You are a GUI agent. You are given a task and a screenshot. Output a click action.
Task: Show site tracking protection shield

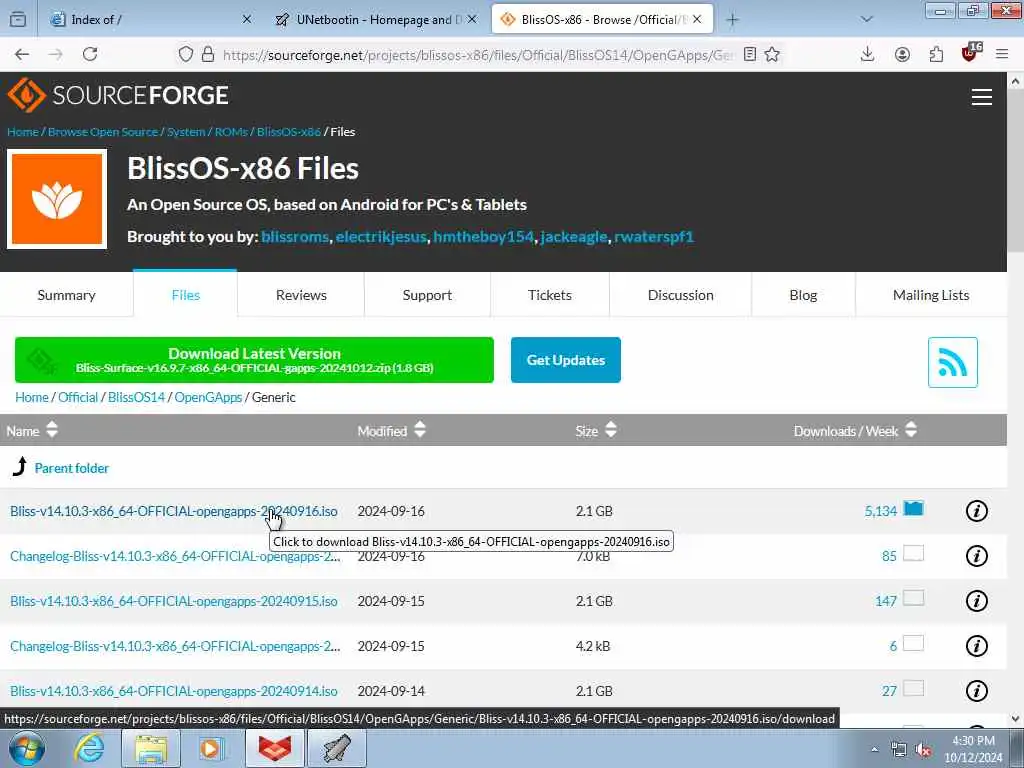(x=186, y=54)
